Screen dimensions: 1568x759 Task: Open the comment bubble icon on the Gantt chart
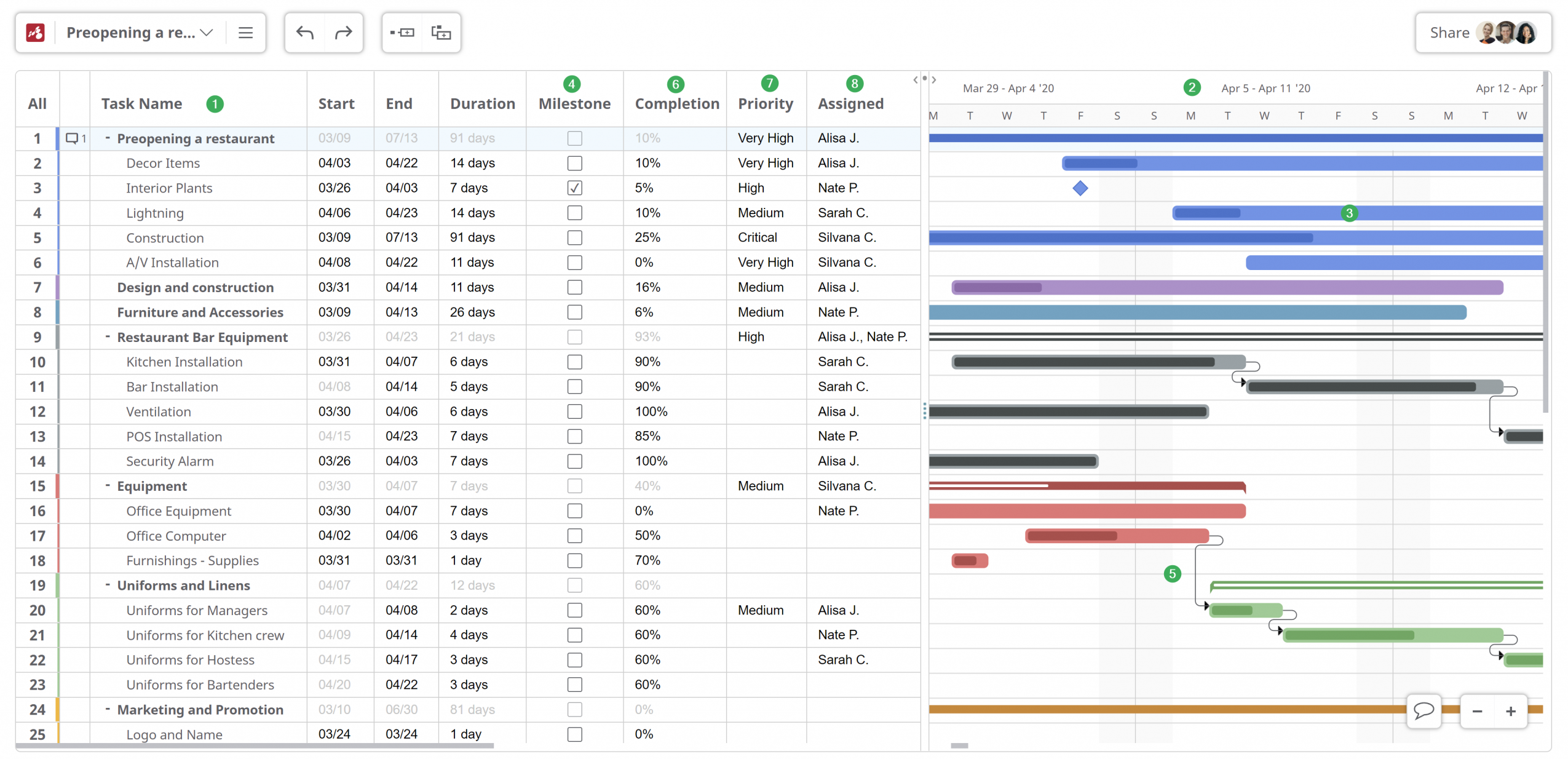tap(1424, 711)
